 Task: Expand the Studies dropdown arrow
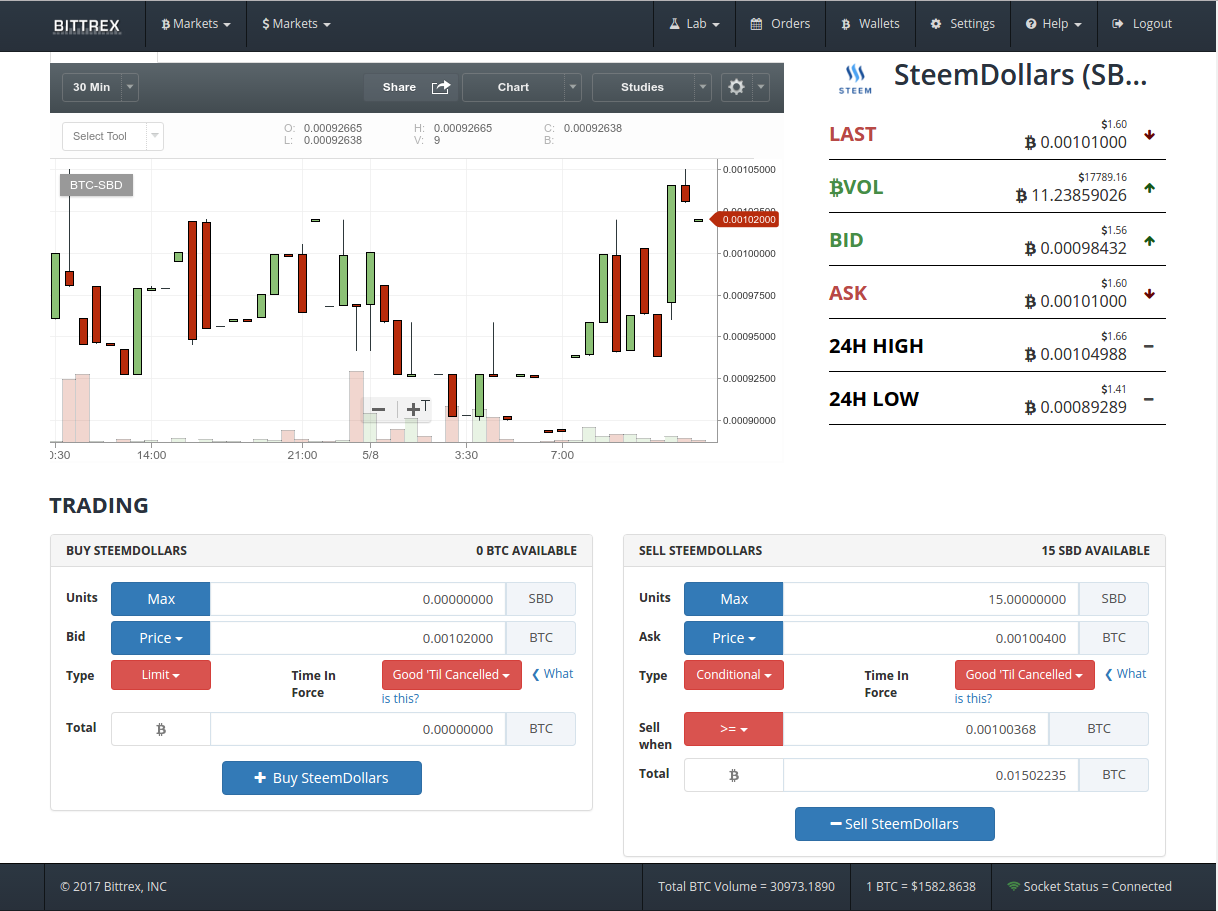[703, 87]
